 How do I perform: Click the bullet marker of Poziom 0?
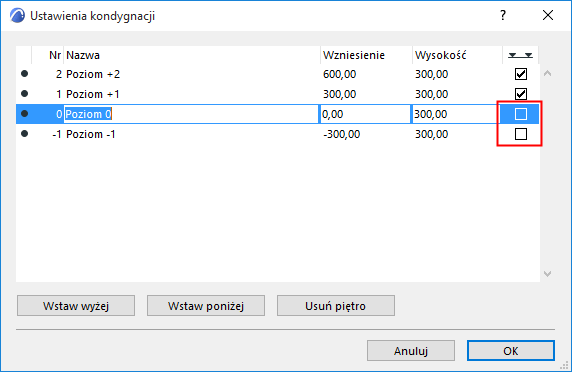(x=24, y=114)
